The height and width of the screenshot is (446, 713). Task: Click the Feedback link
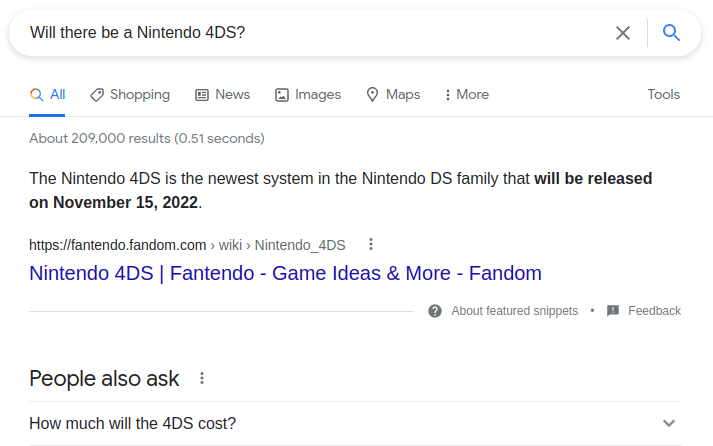click(x=654, y=311)
